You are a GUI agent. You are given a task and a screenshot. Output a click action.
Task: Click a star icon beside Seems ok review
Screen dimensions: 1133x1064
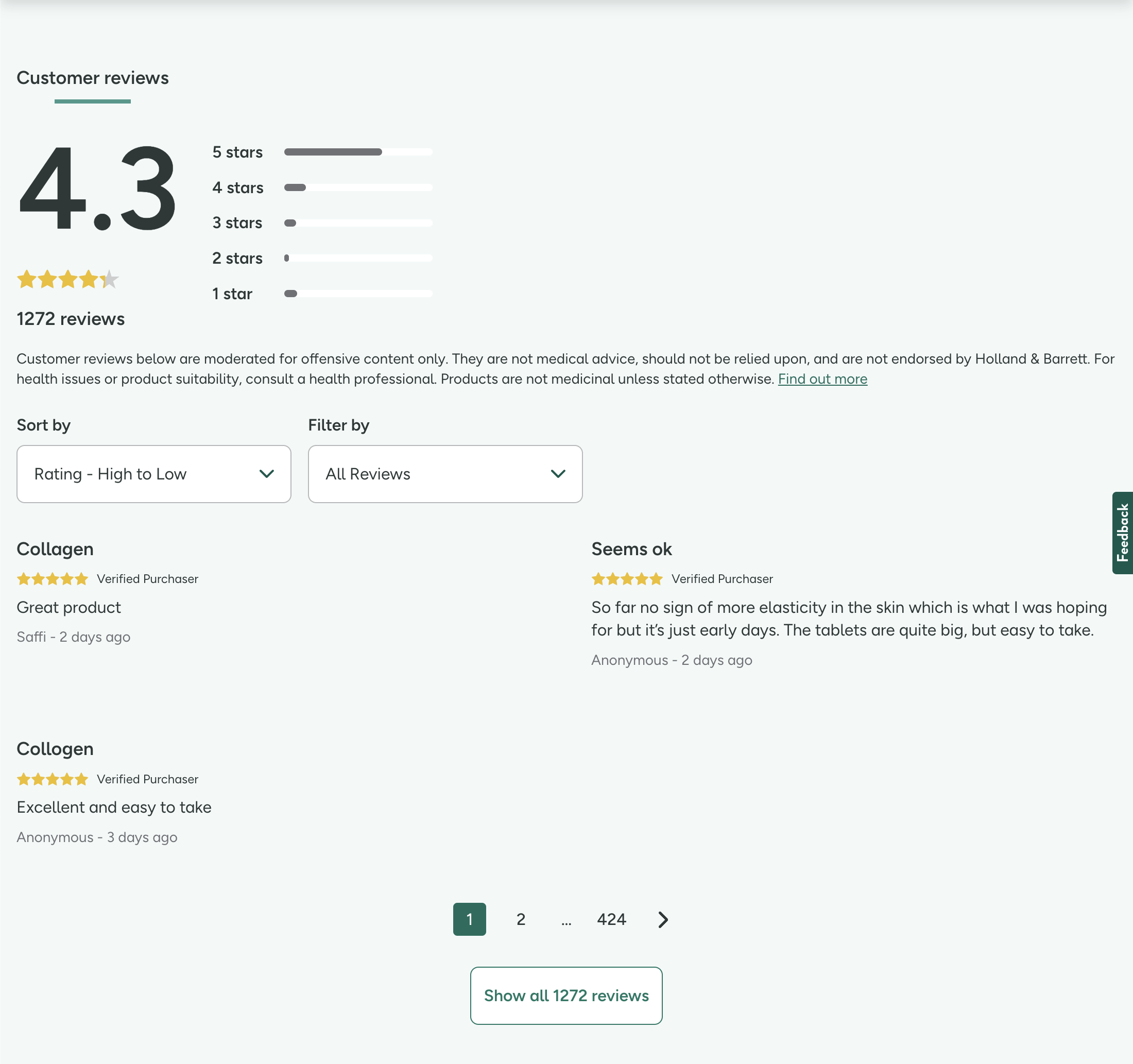pos(627,578)
